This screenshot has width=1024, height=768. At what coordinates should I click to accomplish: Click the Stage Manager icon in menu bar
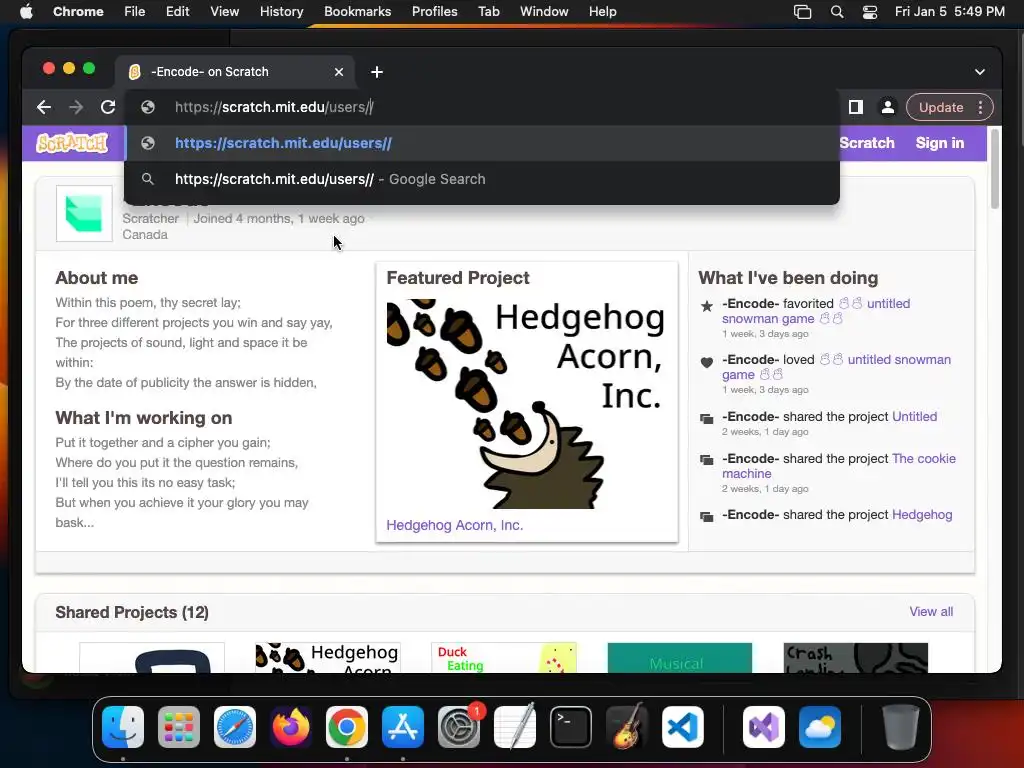(803, 12)
